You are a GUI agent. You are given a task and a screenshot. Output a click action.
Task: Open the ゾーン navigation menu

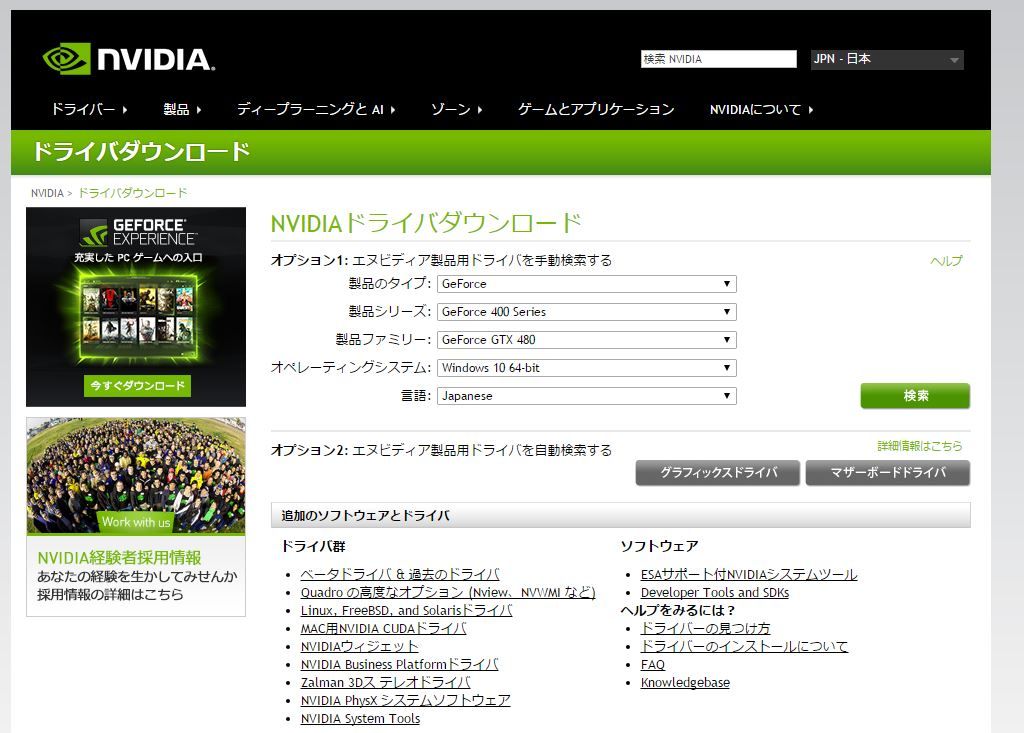coord(456,109)
